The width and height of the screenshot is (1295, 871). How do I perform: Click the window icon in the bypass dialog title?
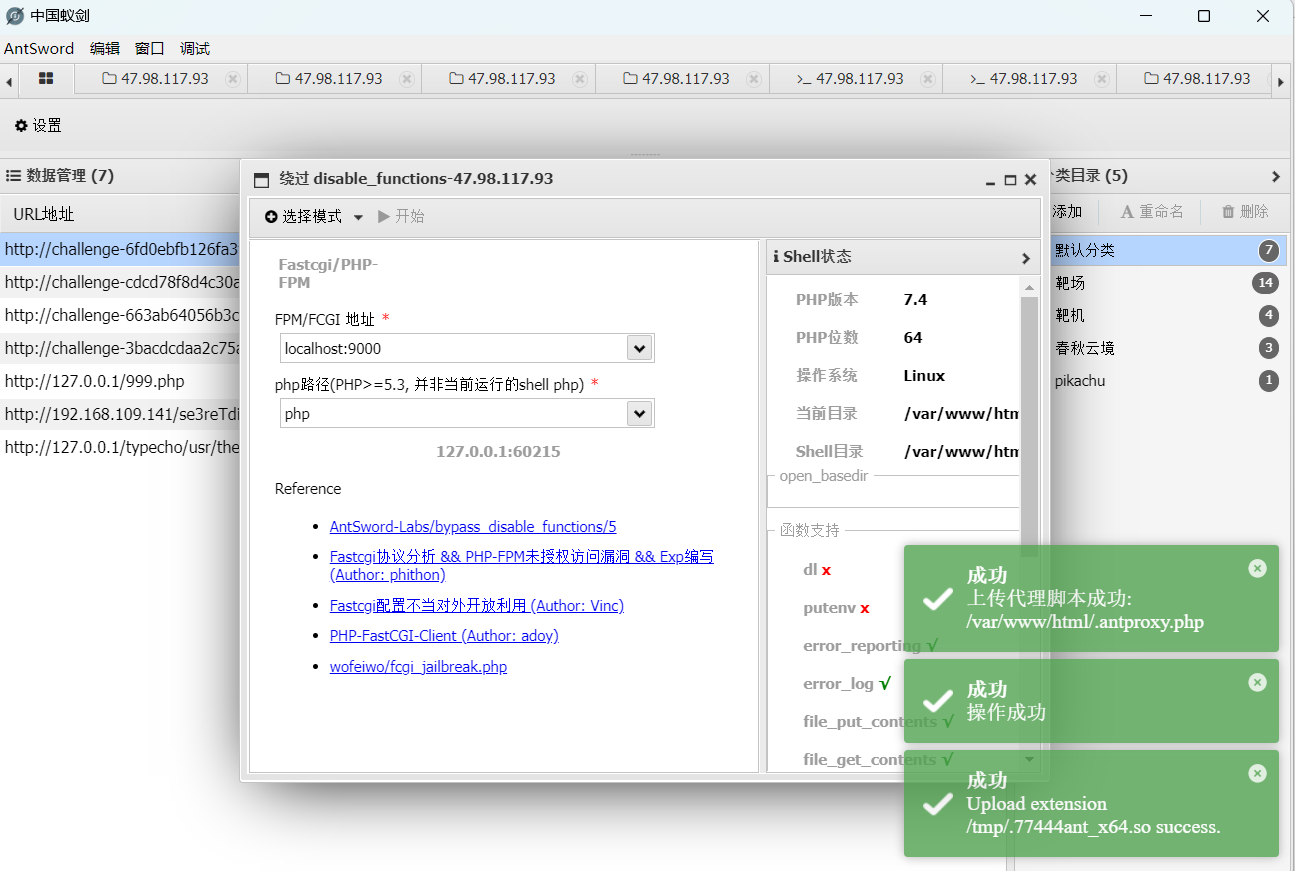pyautogui.click(x=262, y=180)
